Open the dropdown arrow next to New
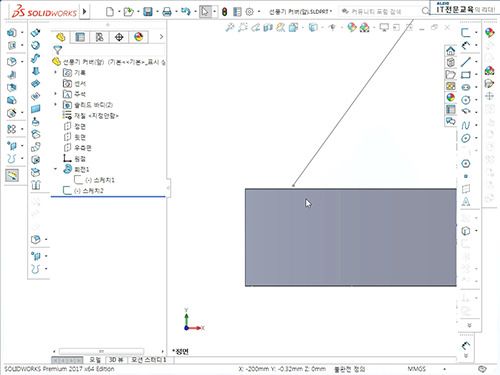 [x=118, y=12]
